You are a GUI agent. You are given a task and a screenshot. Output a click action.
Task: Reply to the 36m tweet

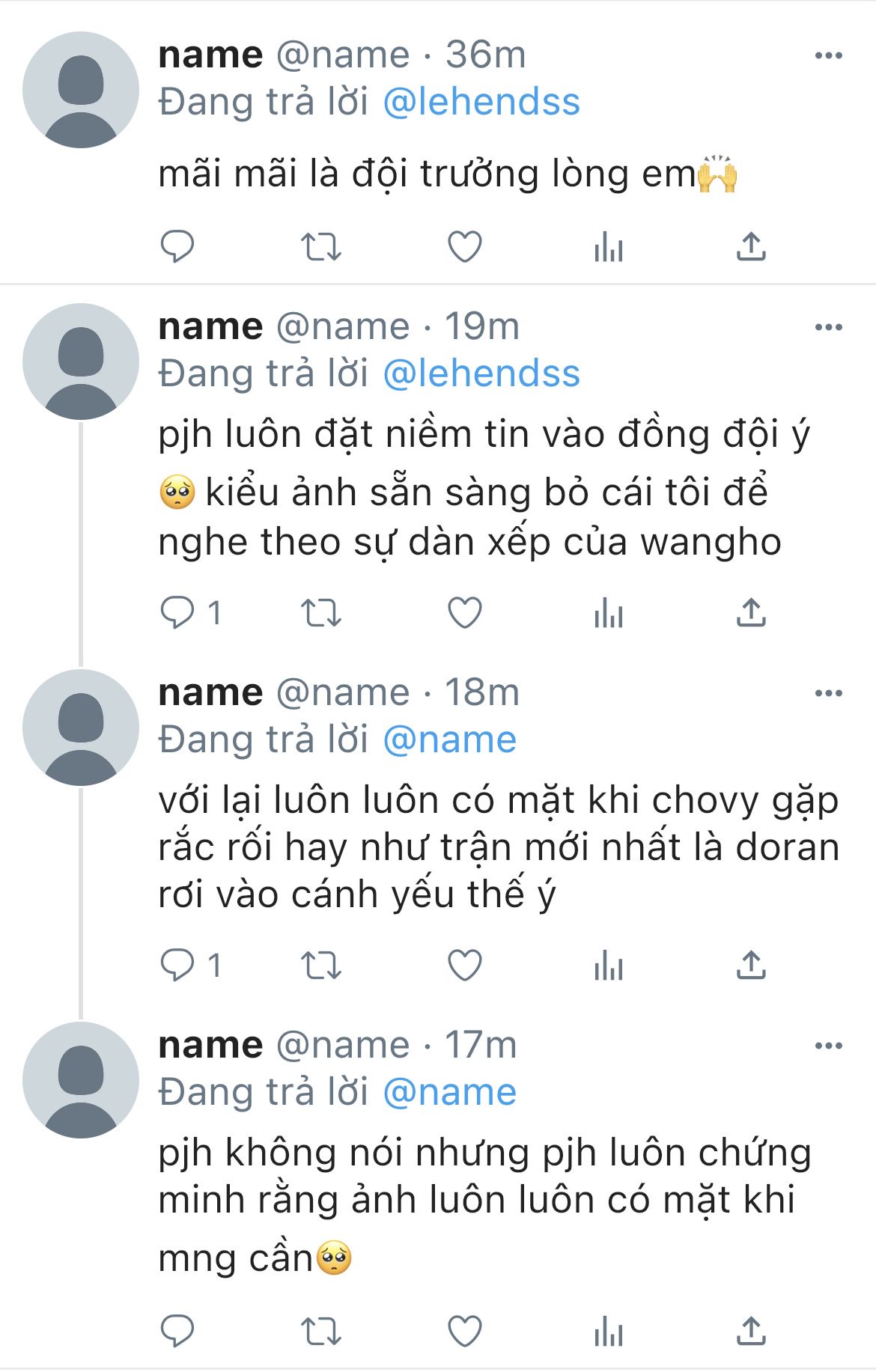177,246
